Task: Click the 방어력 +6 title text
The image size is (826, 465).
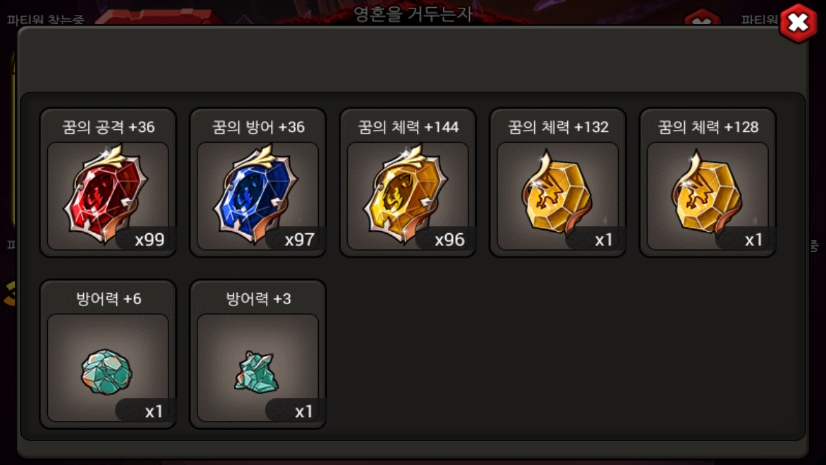Action: pos(109,299)
